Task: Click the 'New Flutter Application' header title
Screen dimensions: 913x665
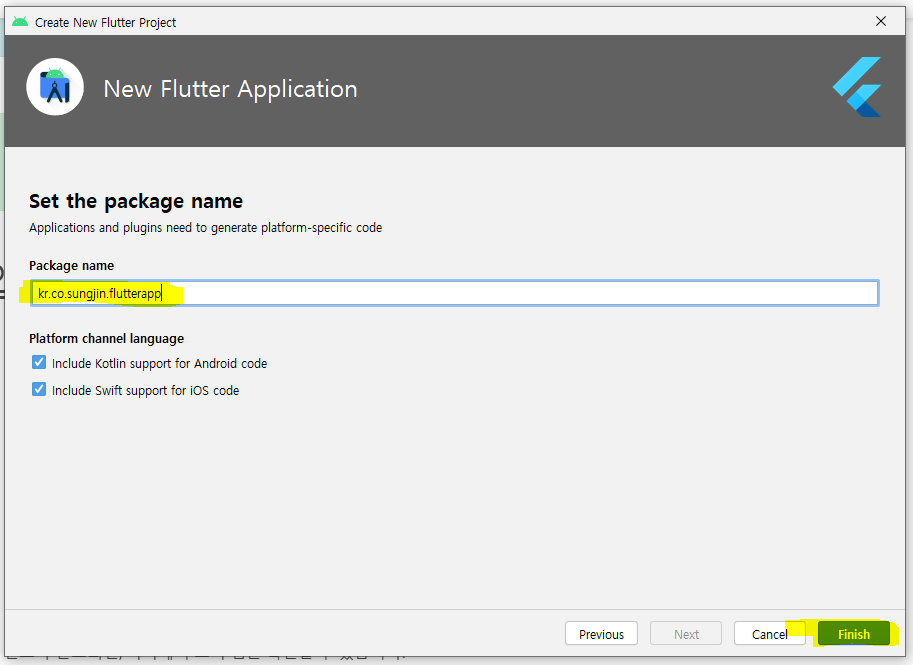Action: coord(231,89)
